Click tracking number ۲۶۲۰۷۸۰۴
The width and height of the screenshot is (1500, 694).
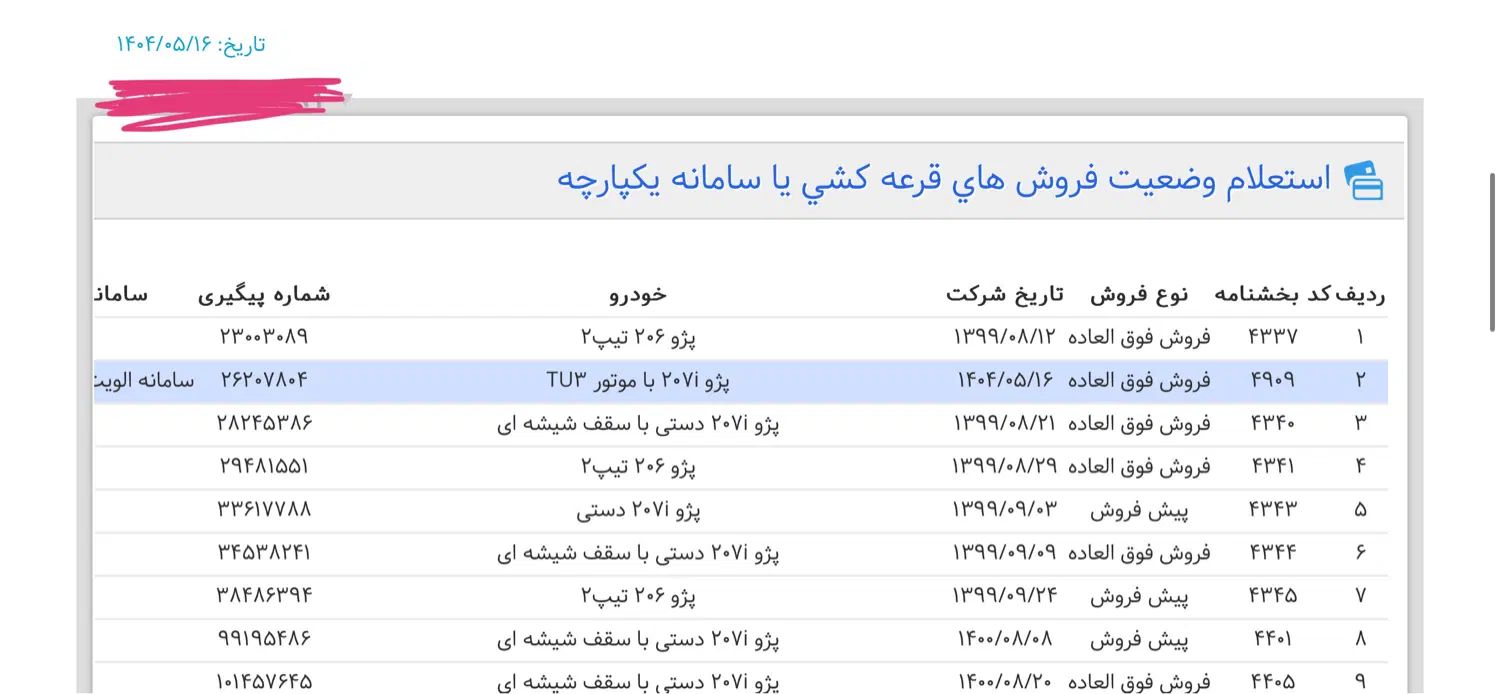[264, 380]
